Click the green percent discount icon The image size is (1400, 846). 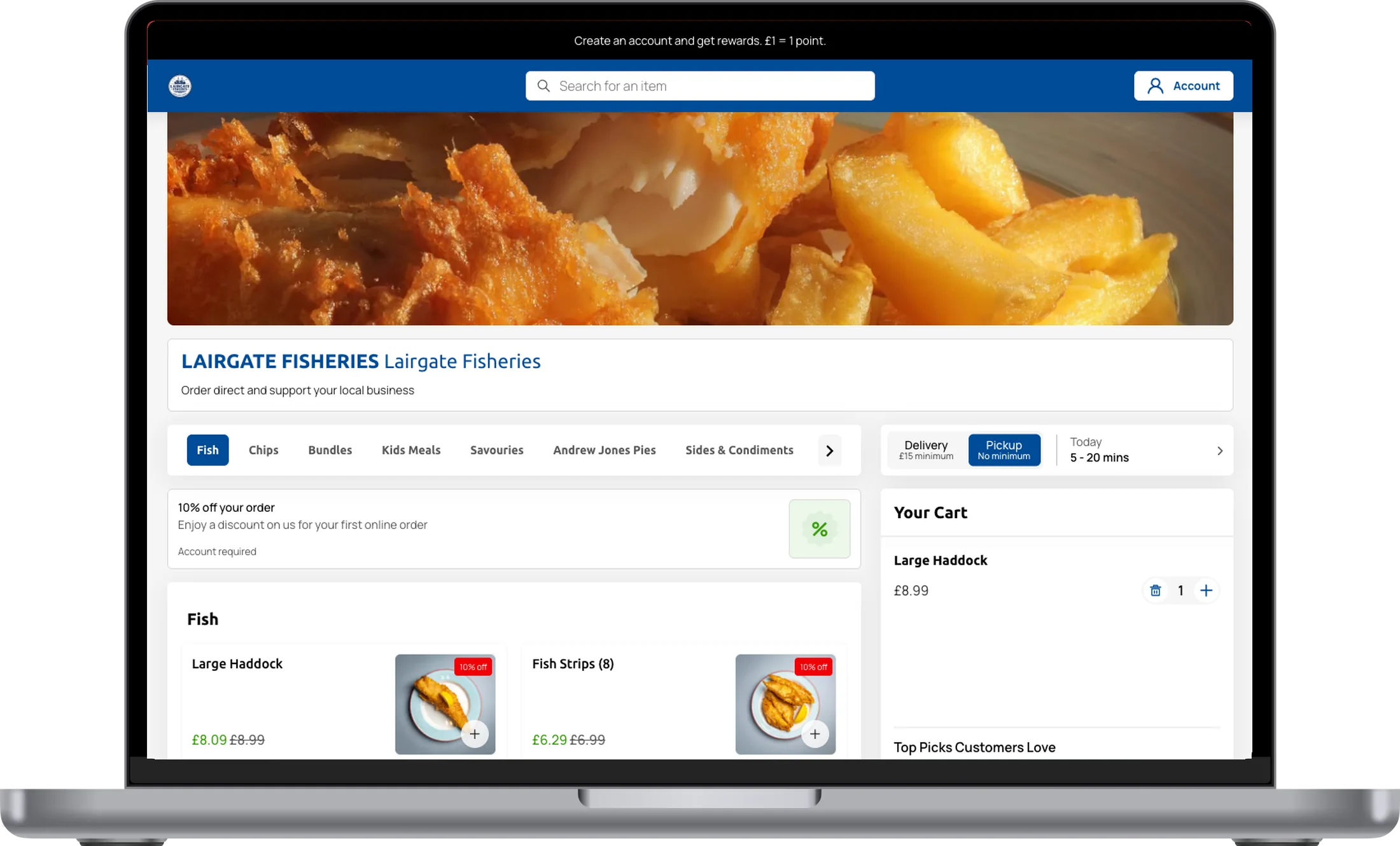pyautogui.click(x=819, y=529)
